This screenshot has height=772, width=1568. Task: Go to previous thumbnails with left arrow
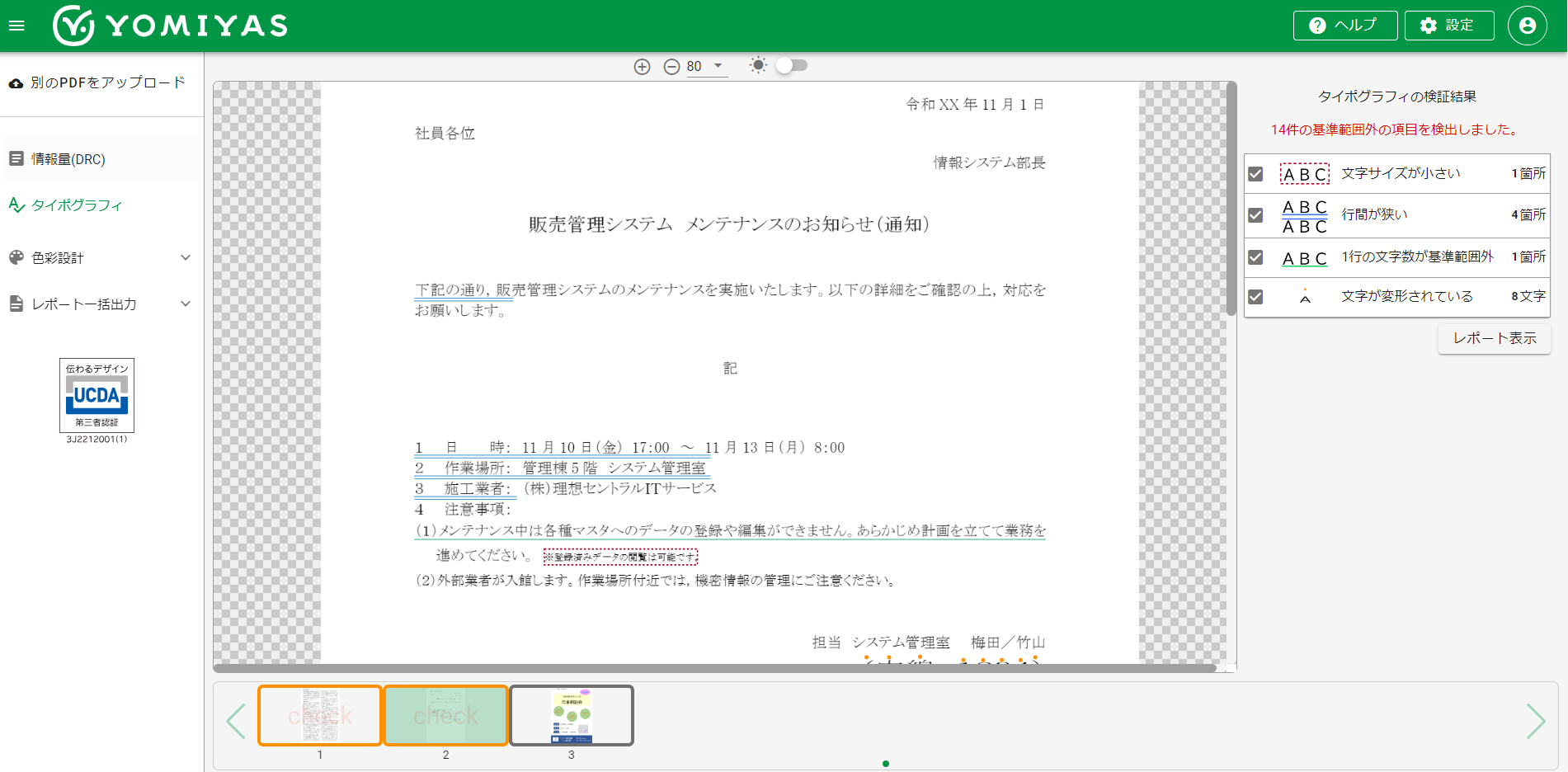[236, 721]
